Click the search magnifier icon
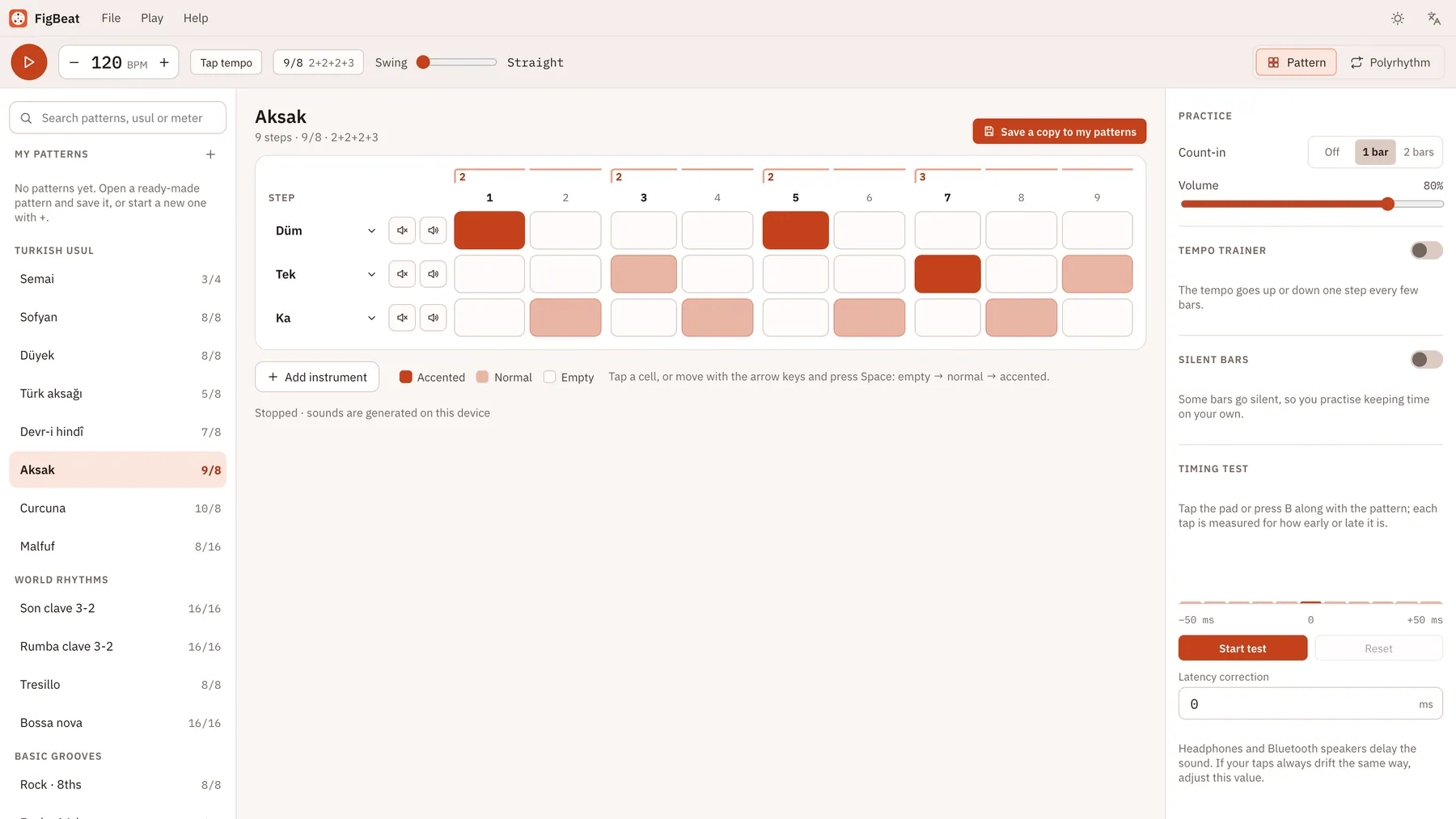 pos(26,118)
